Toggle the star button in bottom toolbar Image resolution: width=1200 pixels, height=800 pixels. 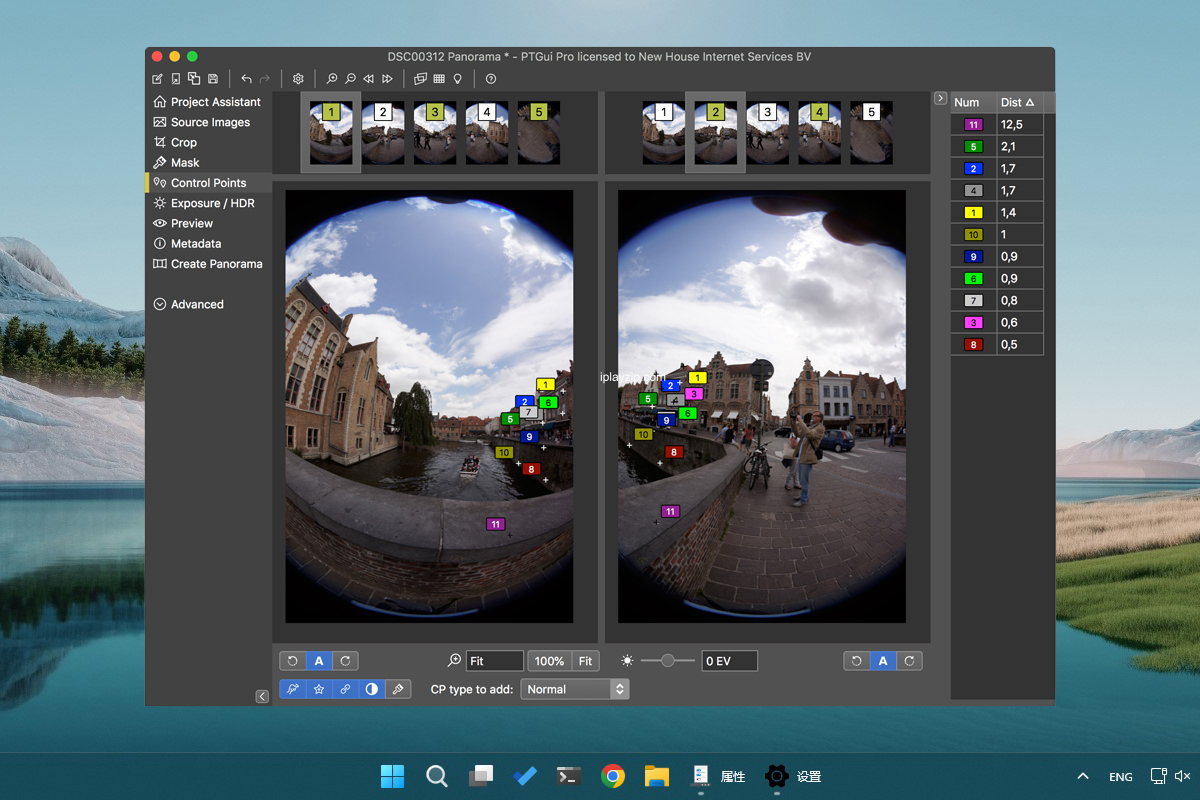pos(319,689)
